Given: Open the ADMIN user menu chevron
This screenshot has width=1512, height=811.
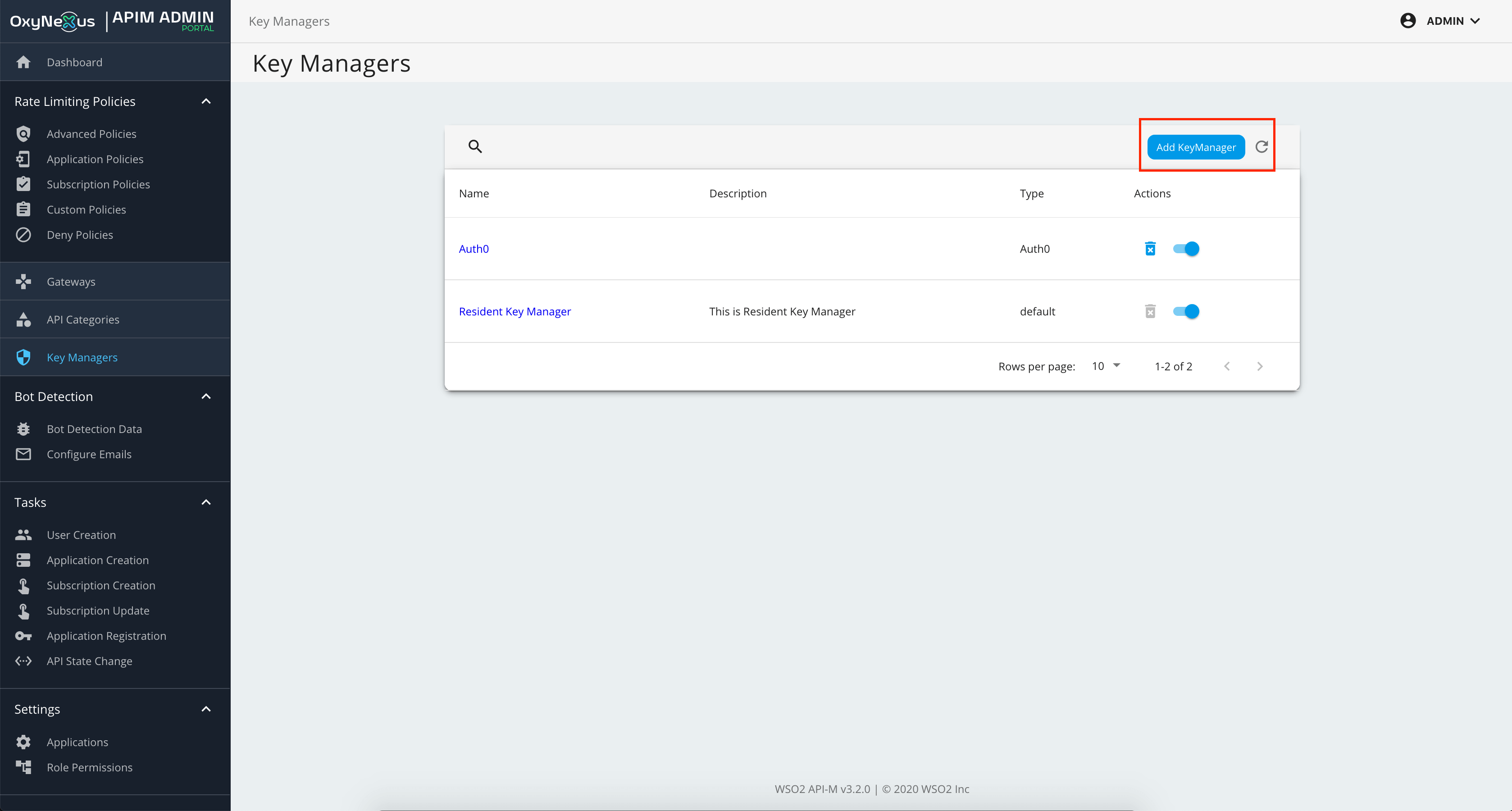Looking at the screenshot, I should pyautogui.click(x=1476, y=21).
